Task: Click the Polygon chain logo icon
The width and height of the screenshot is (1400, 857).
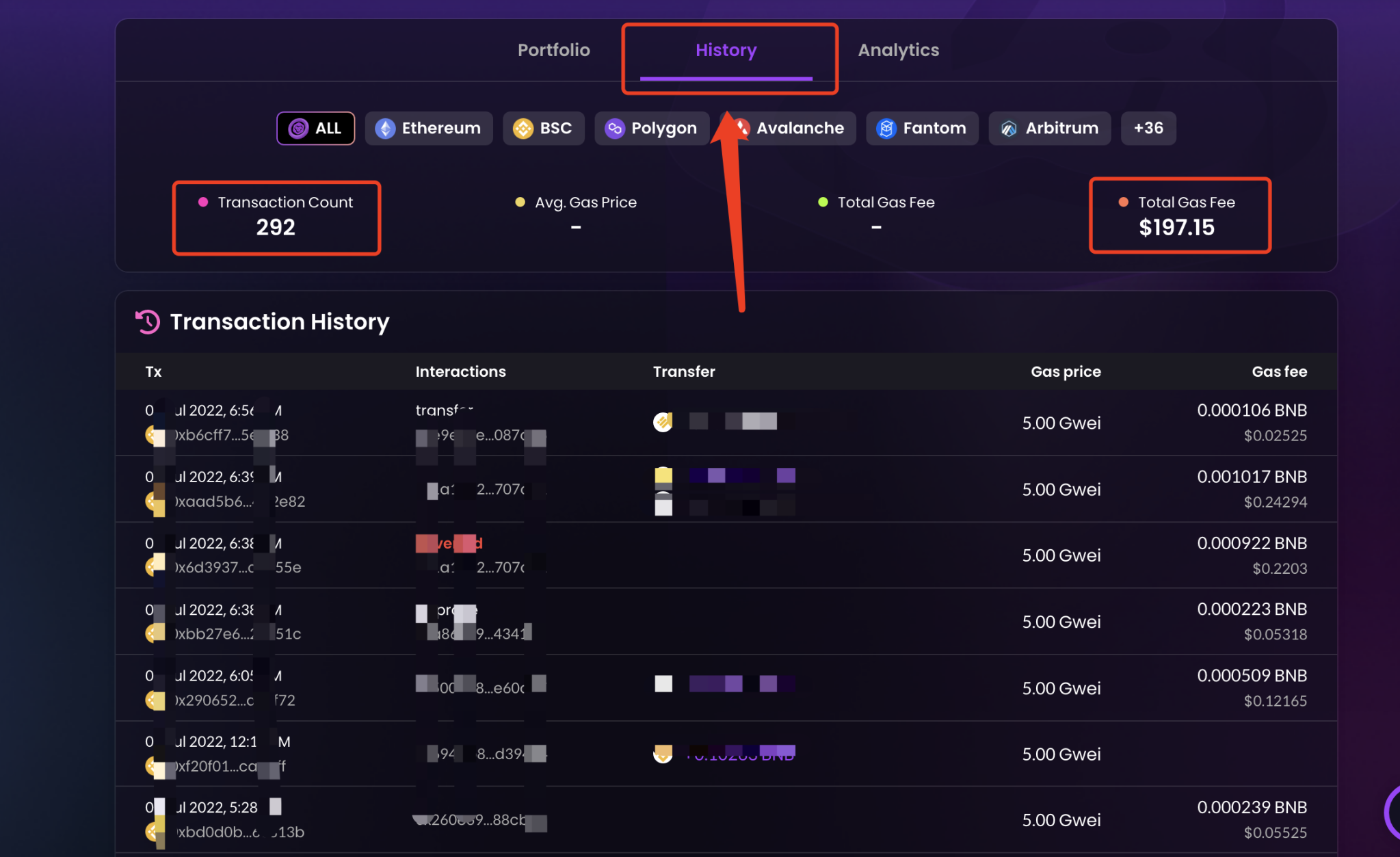Action: (615, 129)
